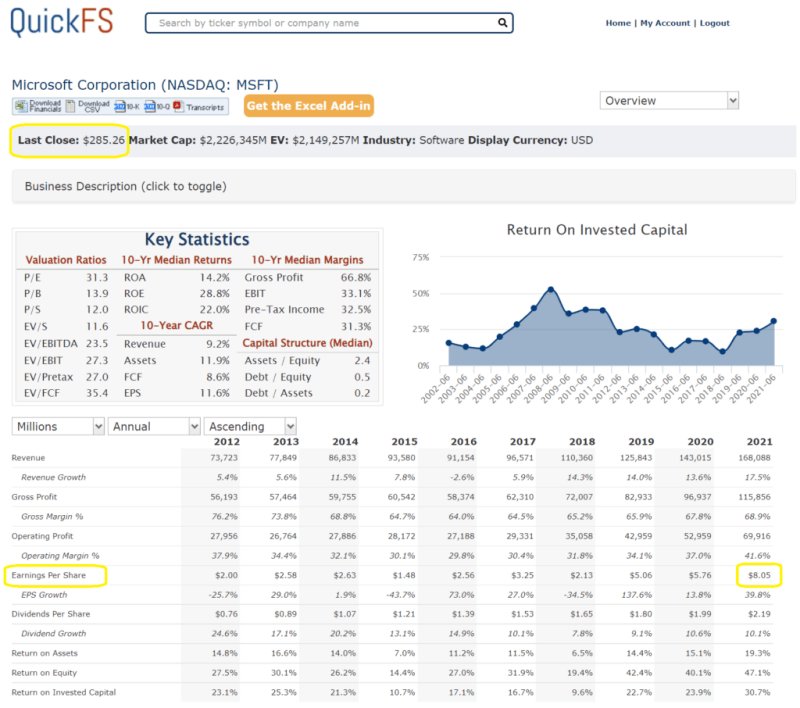Click the Download CSV label

[93, 106]
